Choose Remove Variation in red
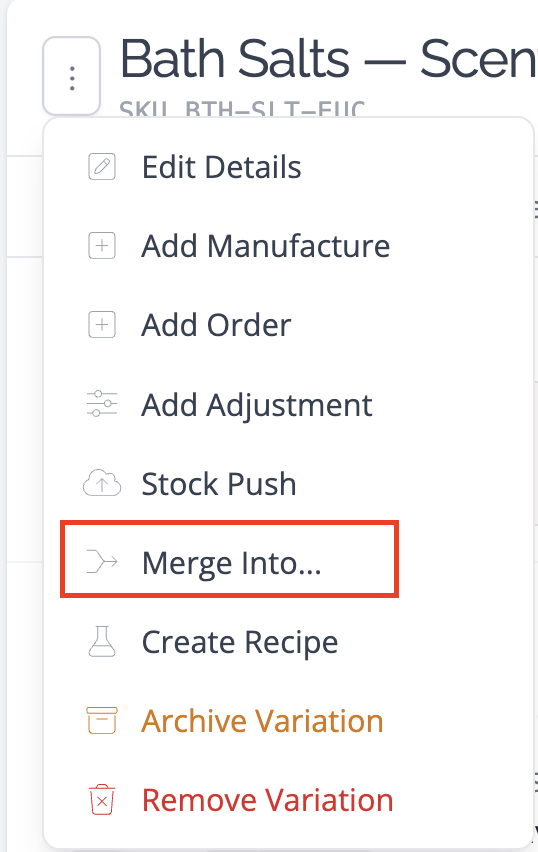 (x=267, y=800)
